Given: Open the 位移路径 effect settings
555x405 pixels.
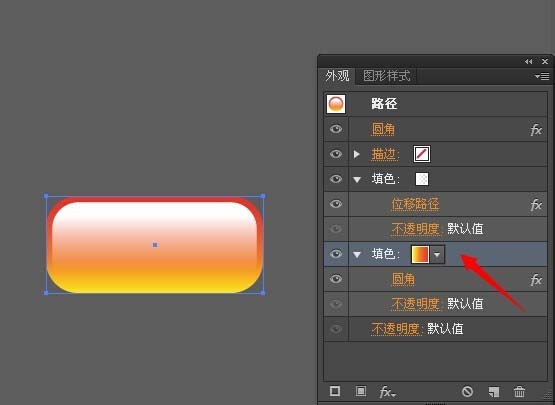Looking at the screenshot, I should 416,204.
